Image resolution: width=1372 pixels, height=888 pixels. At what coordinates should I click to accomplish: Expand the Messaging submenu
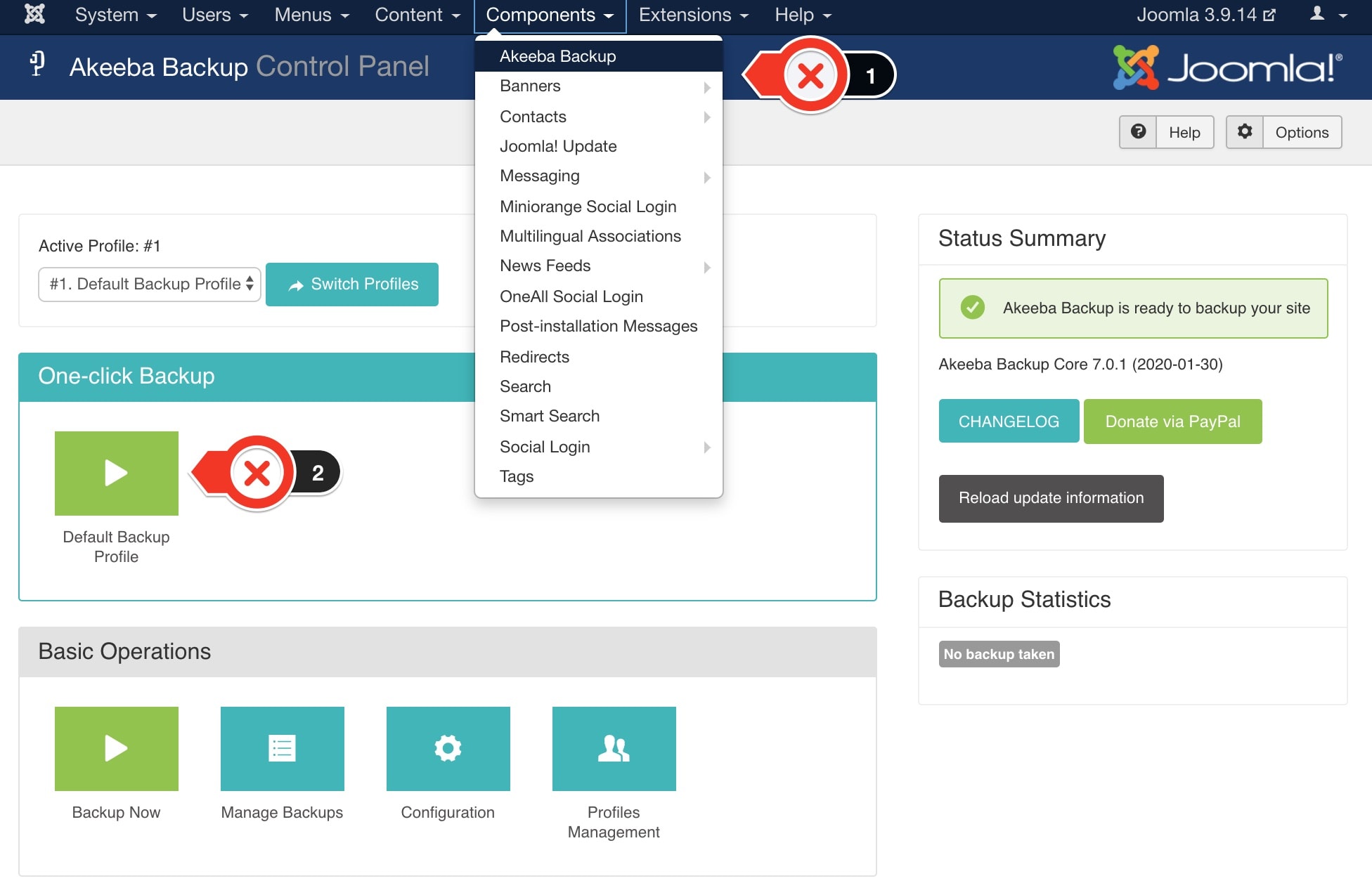599,176
